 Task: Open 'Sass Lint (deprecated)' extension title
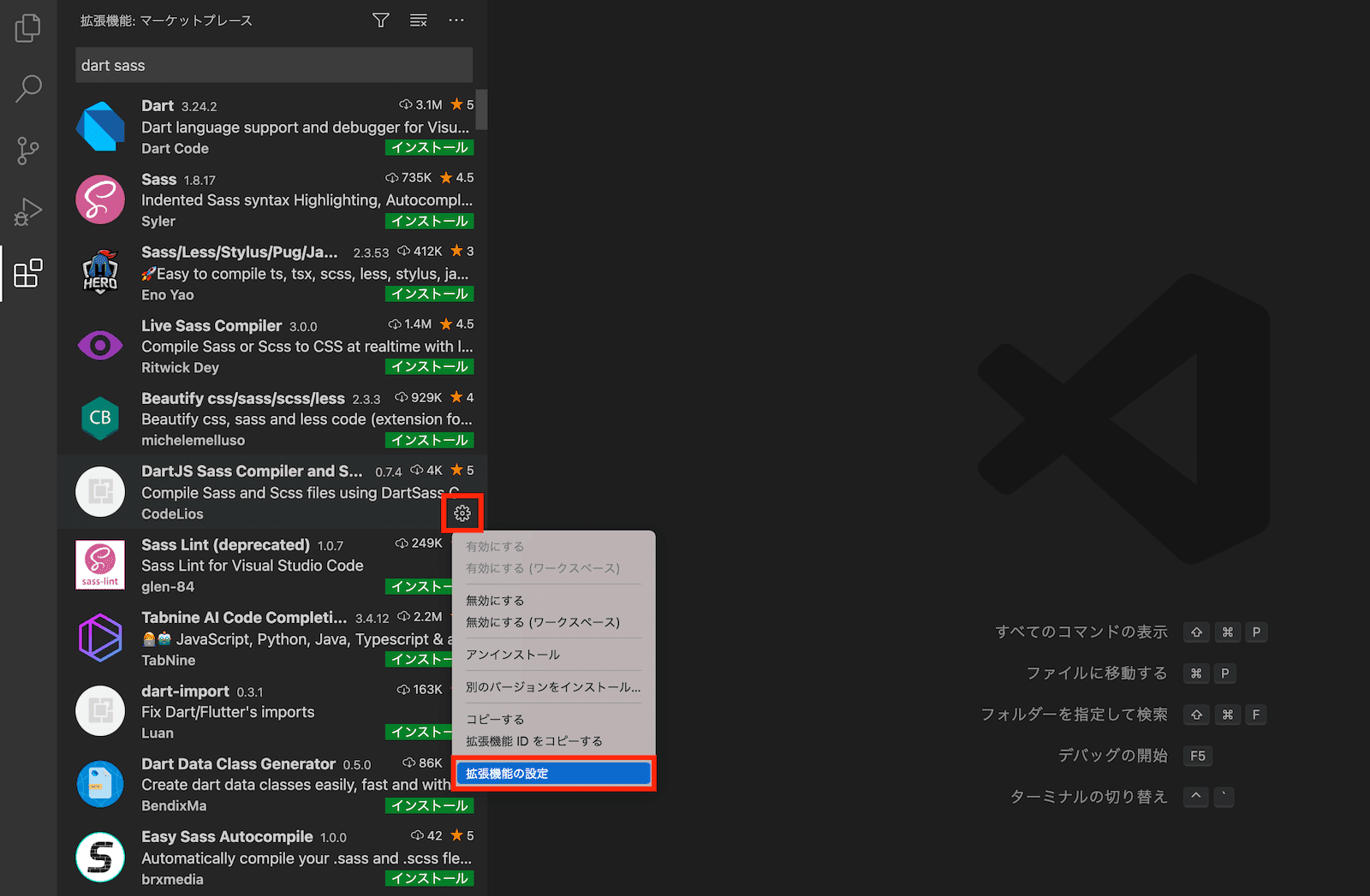coord(225,544)
